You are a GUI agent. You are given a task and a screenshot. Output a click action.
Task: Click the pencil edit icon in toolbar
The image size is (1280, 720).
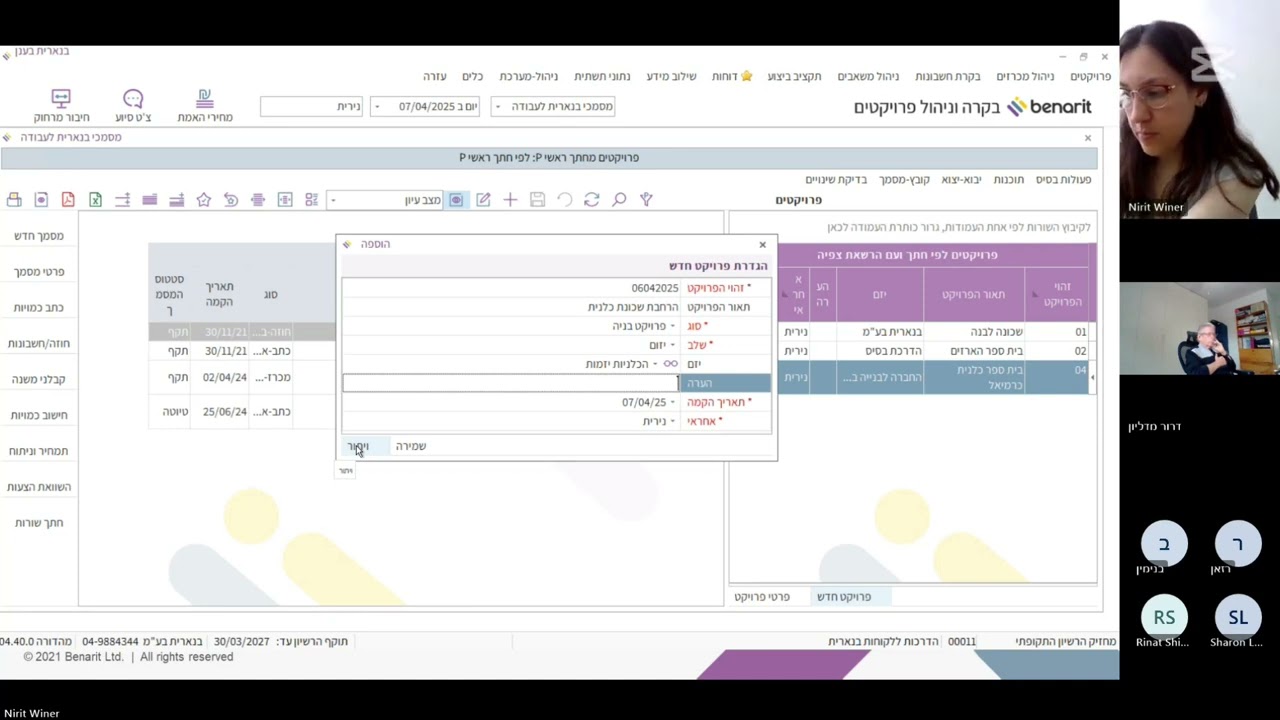tap(483, 200)
